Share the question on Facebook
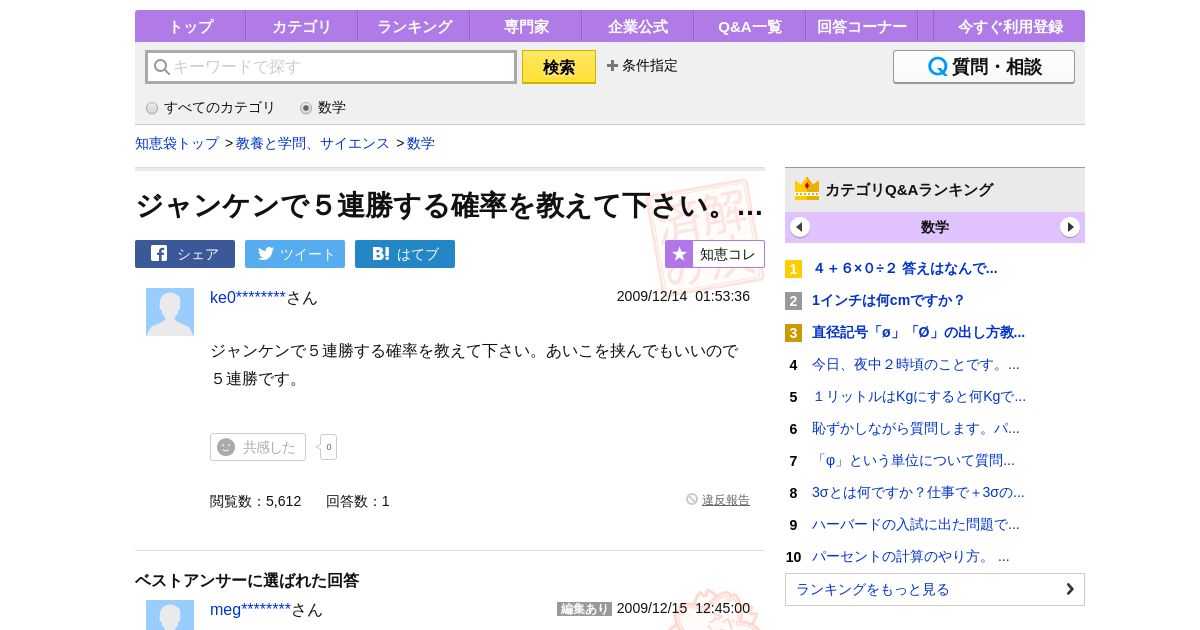This screenshot has width=1200, height=630. tap(185, 254)
